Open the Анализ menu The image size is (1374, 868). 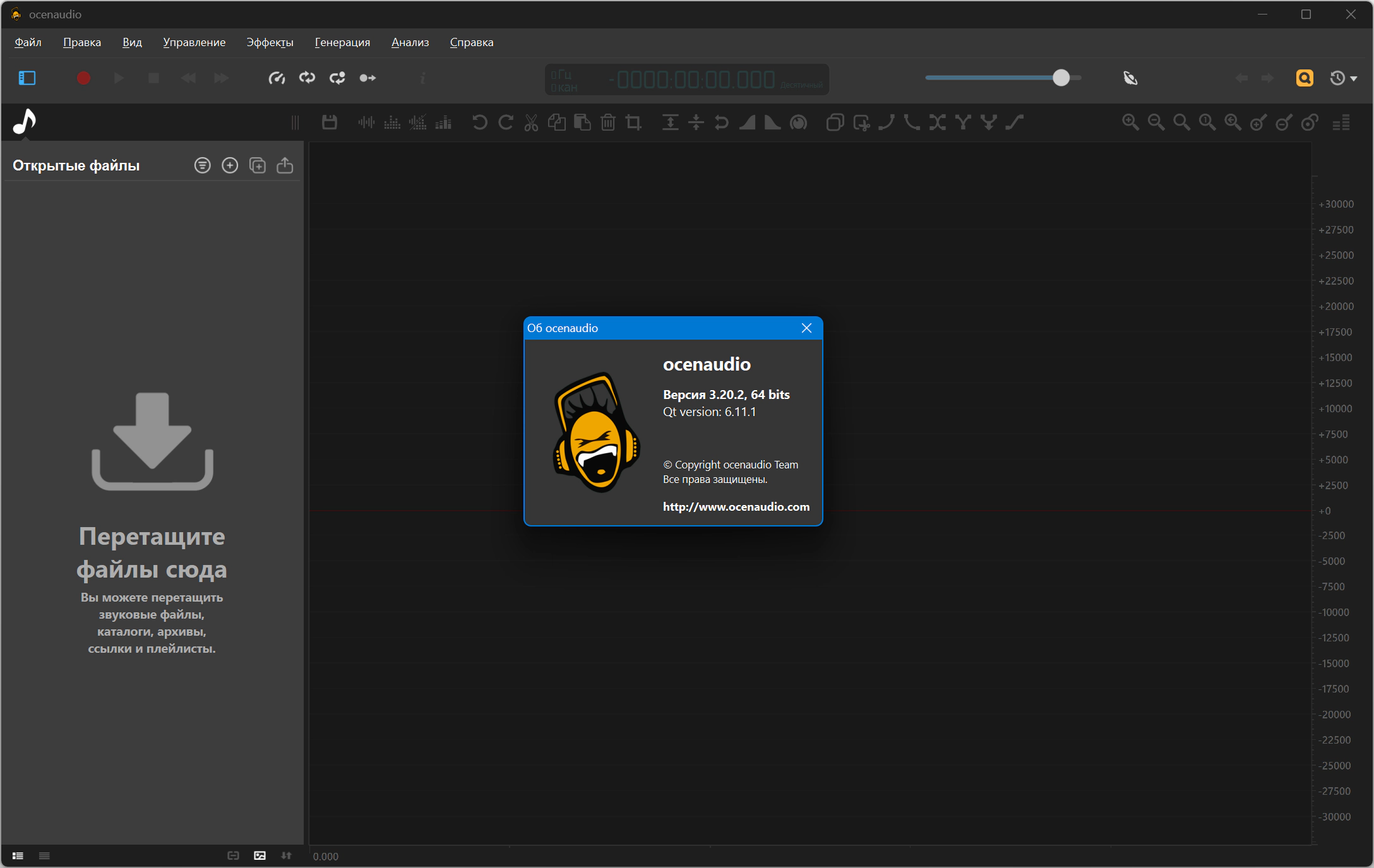[410, 42]
